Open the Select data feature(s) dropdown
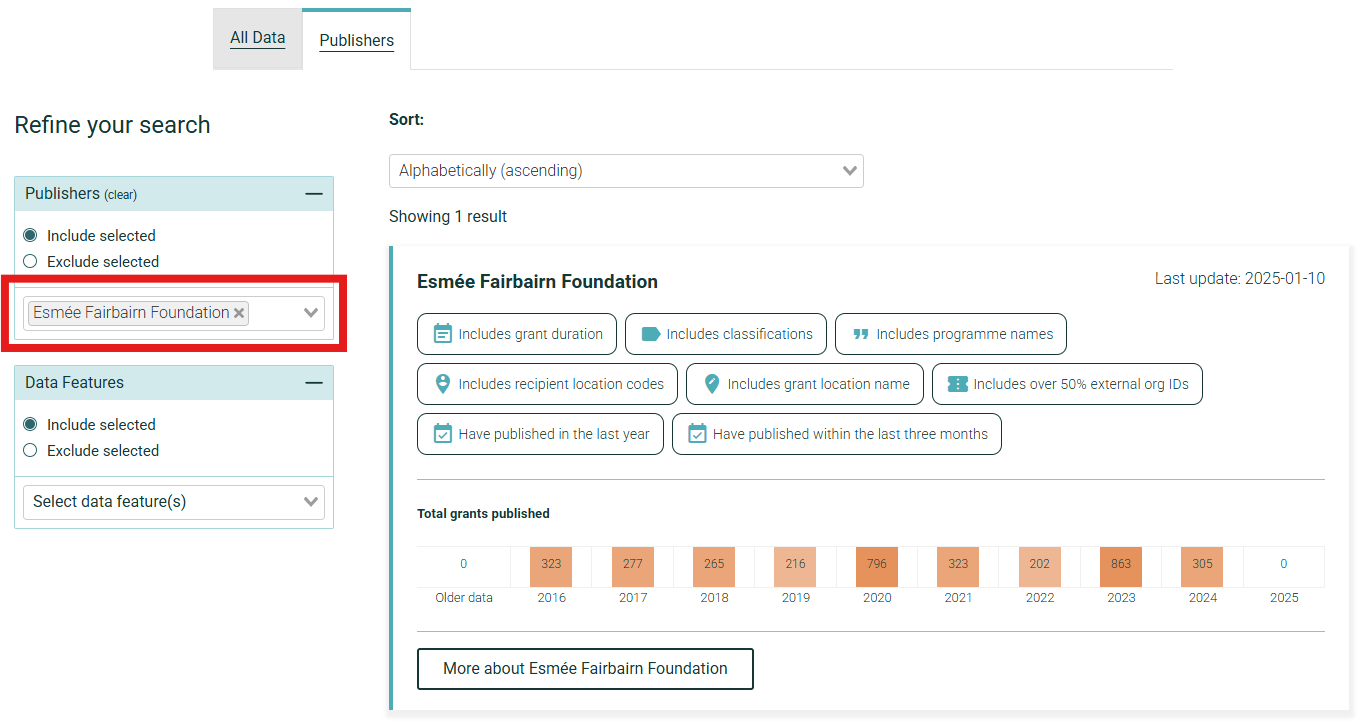1364x724 pixels. pyautogui.click(x=174, y=502)
